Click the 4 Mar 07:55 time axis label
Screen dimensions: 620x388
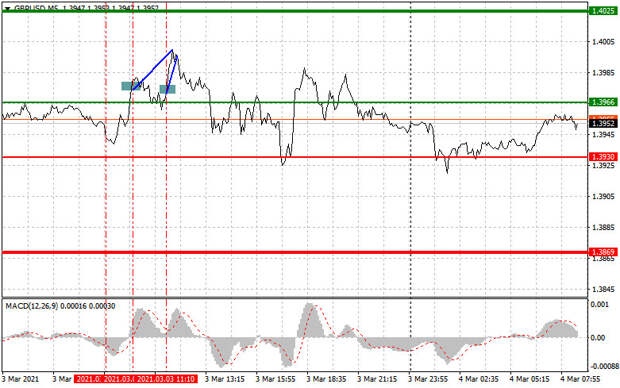tap(580, 379)
